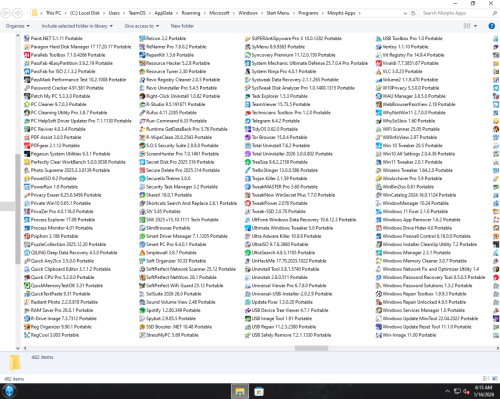Viewport: 500px width, 399px height.
Task: Jump to Windows folder in the breadcrumb
Action: [x=248, y=13]
